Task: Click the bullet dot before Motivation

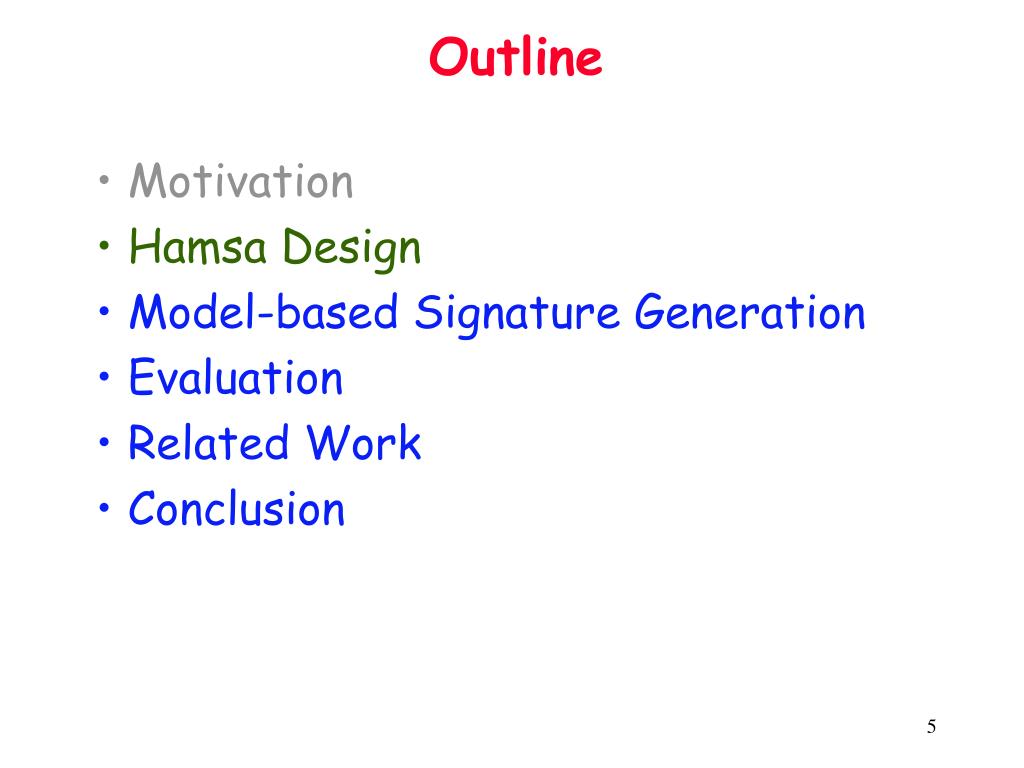Action: (x=104, y=180)
